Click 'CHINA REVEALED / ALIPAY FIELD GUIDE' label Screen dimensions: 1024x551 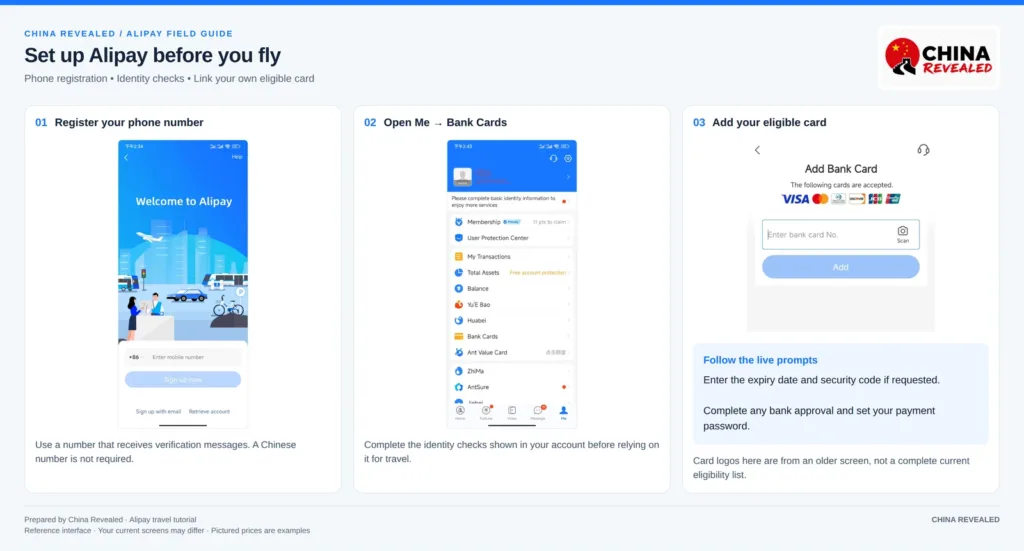pyautogui.click(x=129, y=33)
